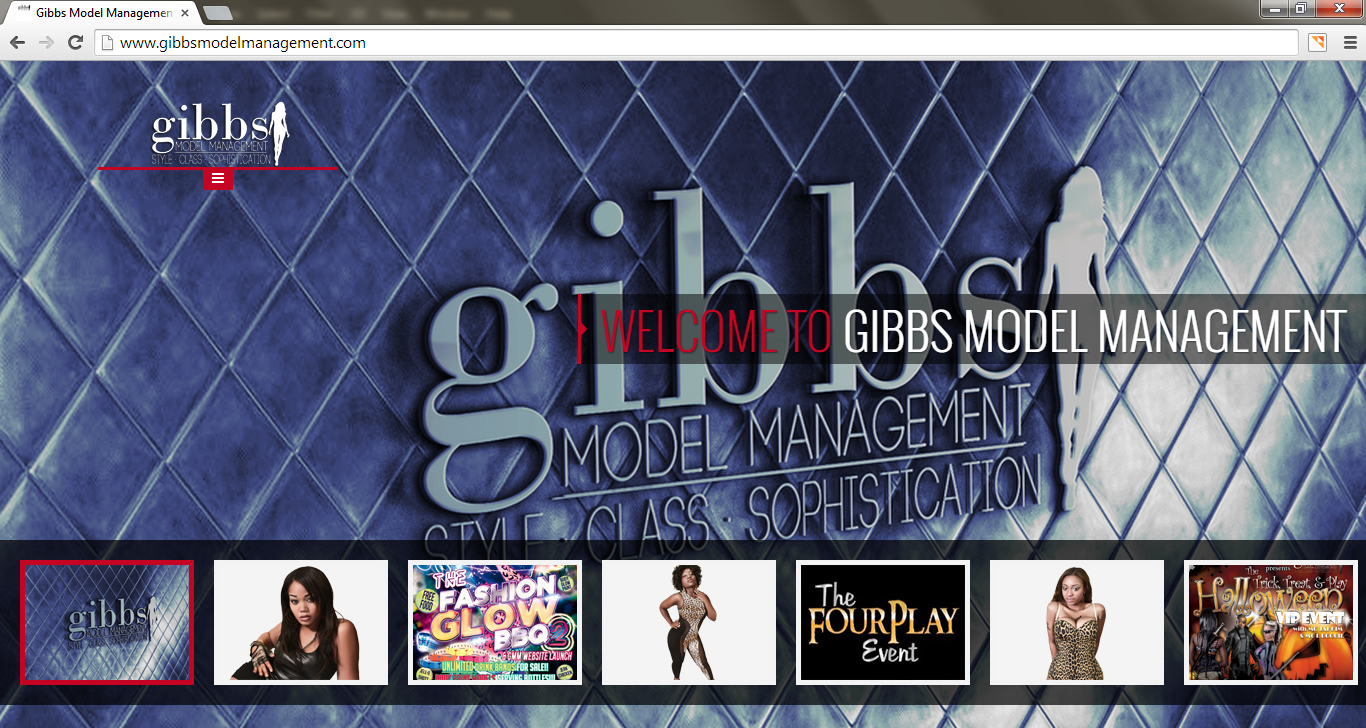The width and height of the screenshot is (1366, 728).
Task: Open the Fashion Glow BBQ flyer thumbnail
Action: pos(495,622)
